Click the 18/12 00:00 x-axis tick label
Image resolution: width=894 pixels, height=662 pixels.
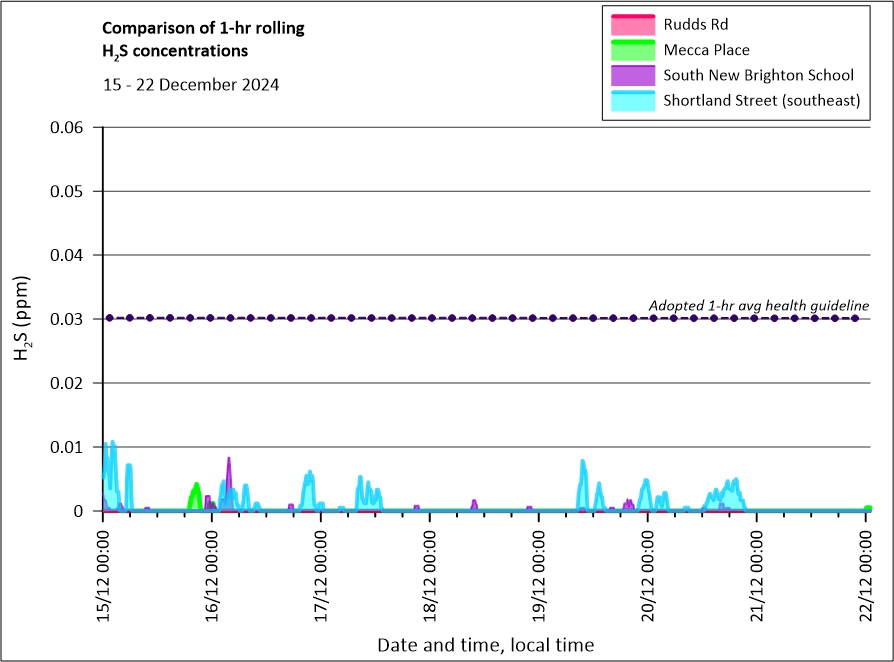click(430, 570)
